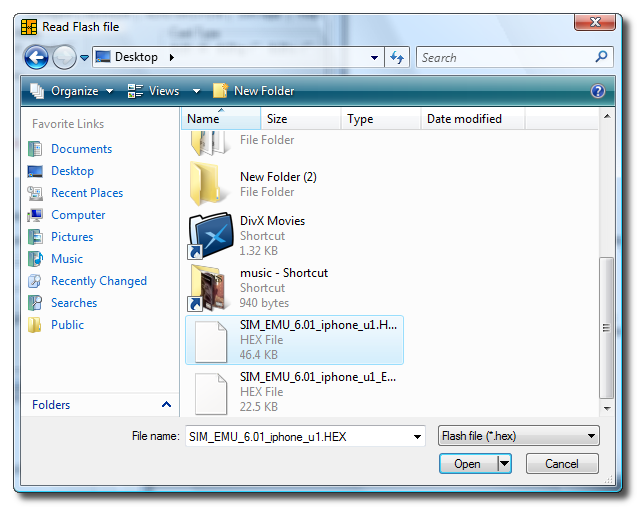The image size is (637, 507).
Task: Open the Views dropdown arrow
Action: tap(196, 91)
